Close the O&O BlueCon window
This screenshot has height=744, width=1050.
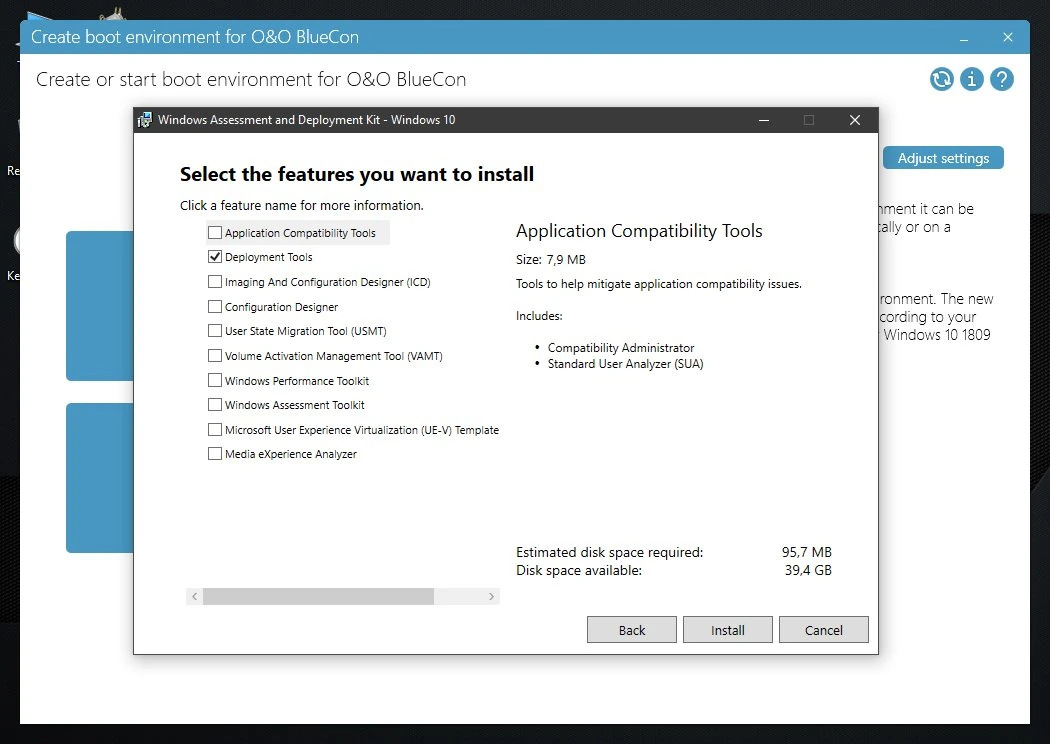coord(1007,38)
